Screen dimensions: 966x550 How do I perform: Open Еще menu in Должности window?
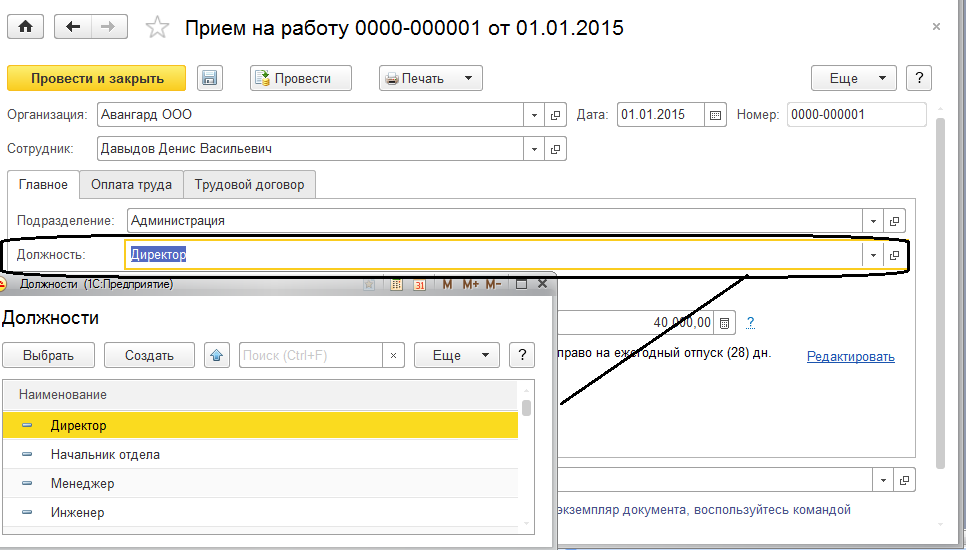pyautogui.click(x=457, y=355)
